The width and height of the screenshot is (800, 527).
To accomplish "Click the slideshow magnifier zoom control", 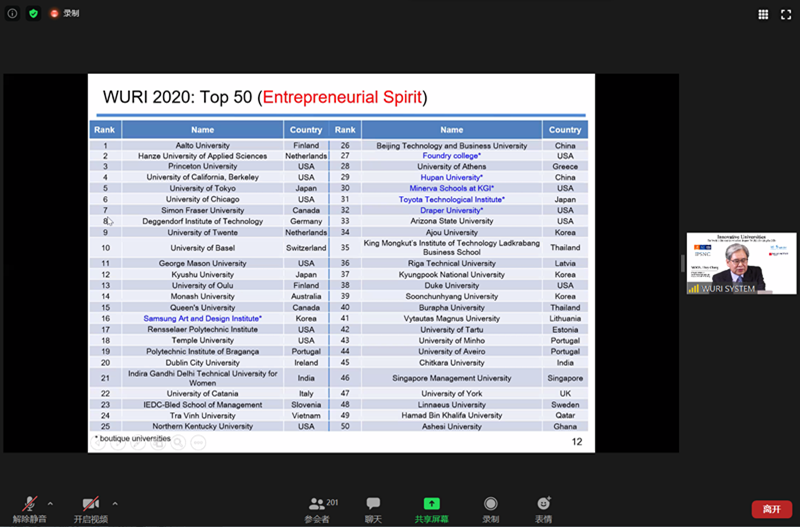I will point(177,441).
